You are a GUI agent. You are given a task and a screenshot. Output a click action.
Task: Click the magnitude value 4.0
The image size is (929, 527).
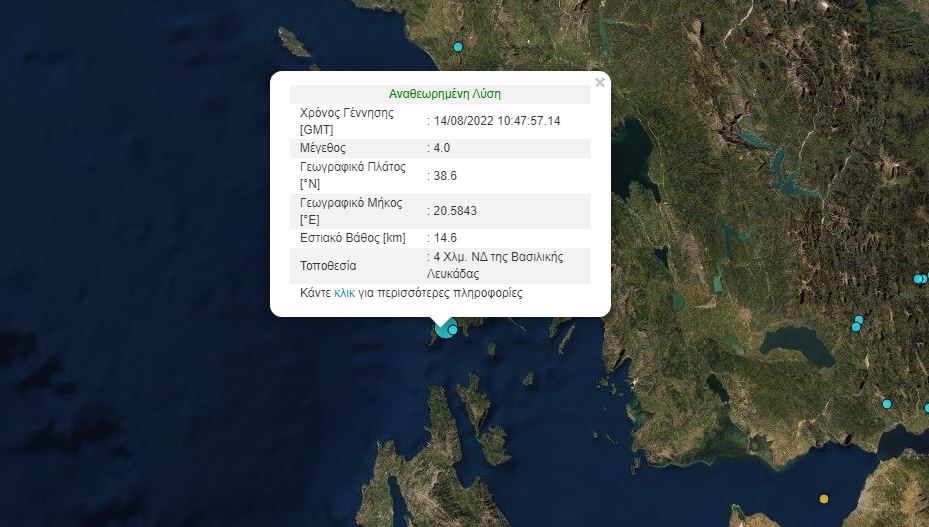pos(441,148)
